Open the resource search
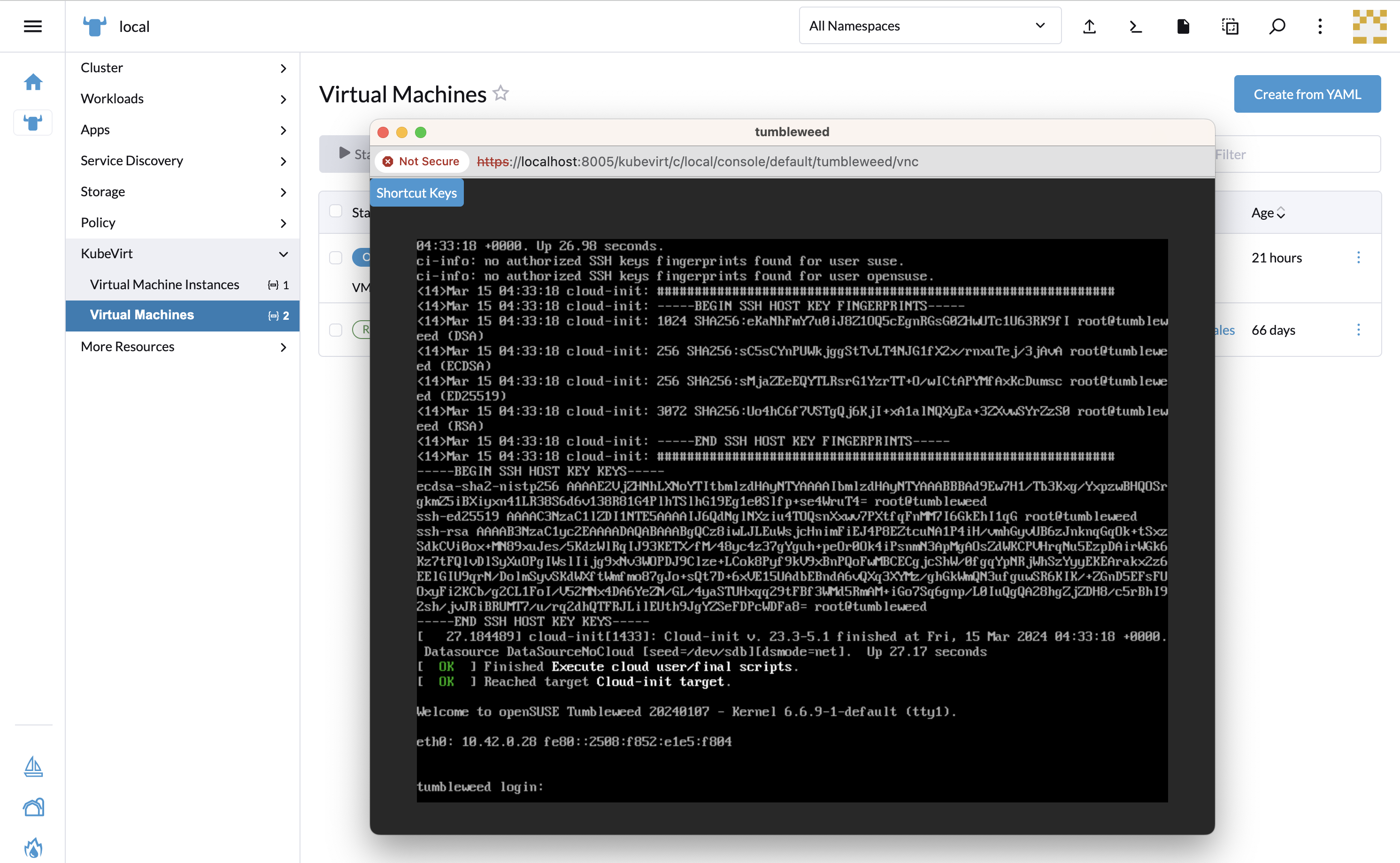The width and height of the screenshot is (1400, 863). pyautogui.click(x=1277, y=26)
